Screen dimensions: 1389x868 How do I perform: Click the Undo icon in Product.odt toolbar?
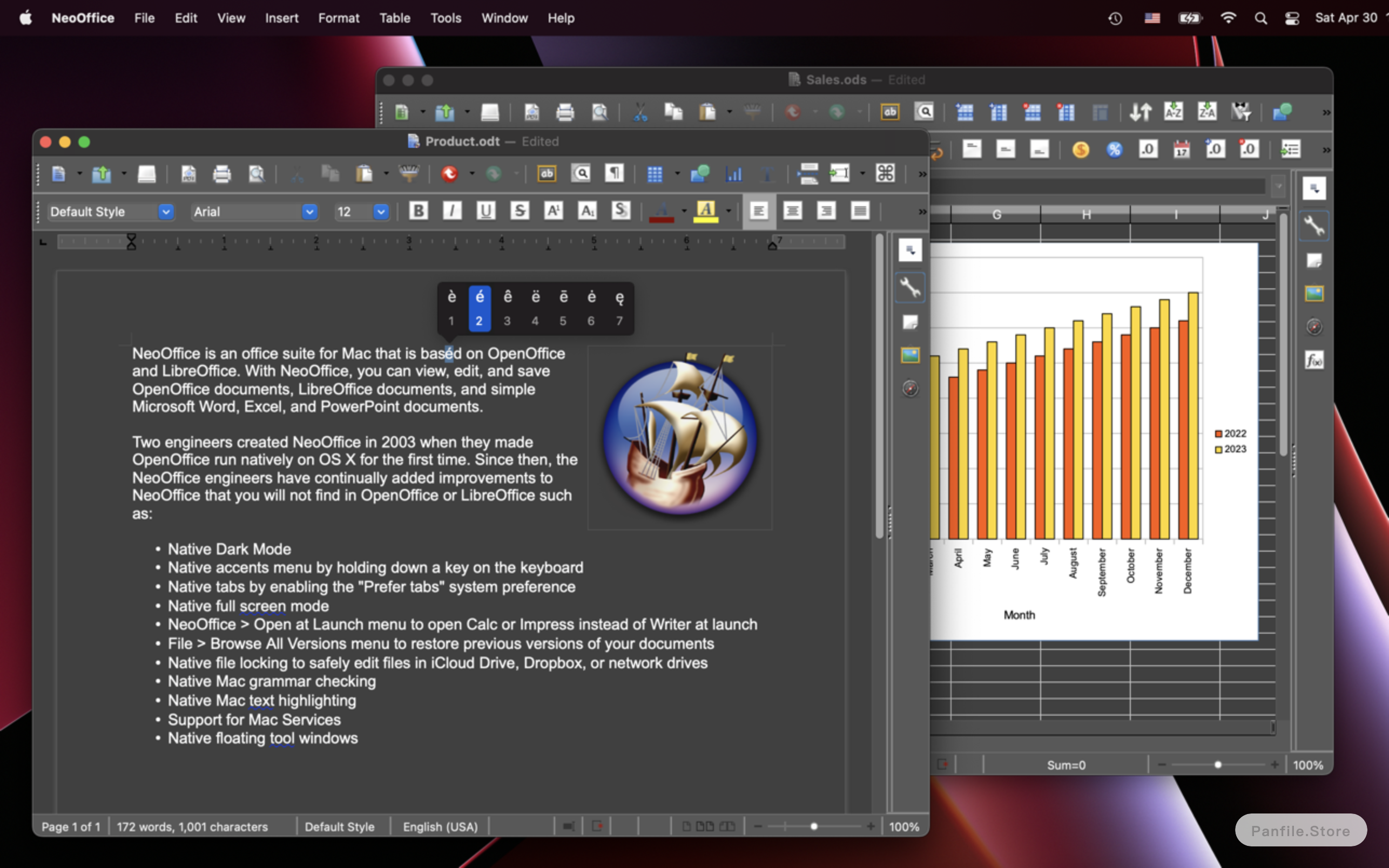coord(449,173)
